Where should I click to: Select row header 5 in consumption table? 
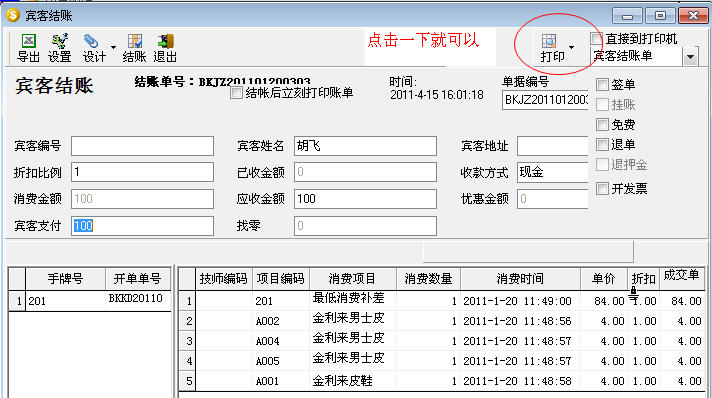click(x=187, y=381)
